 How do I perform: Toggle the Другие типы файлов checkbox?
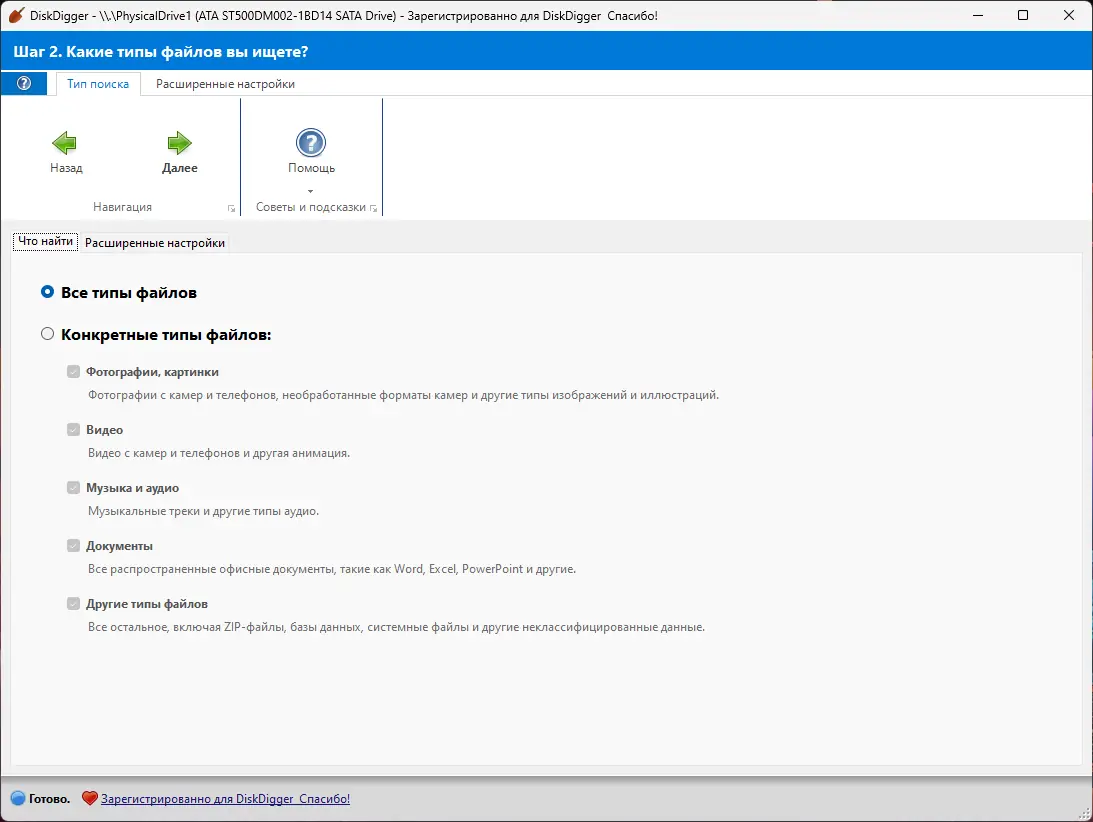pyautogui.click(x=73, y=602)
